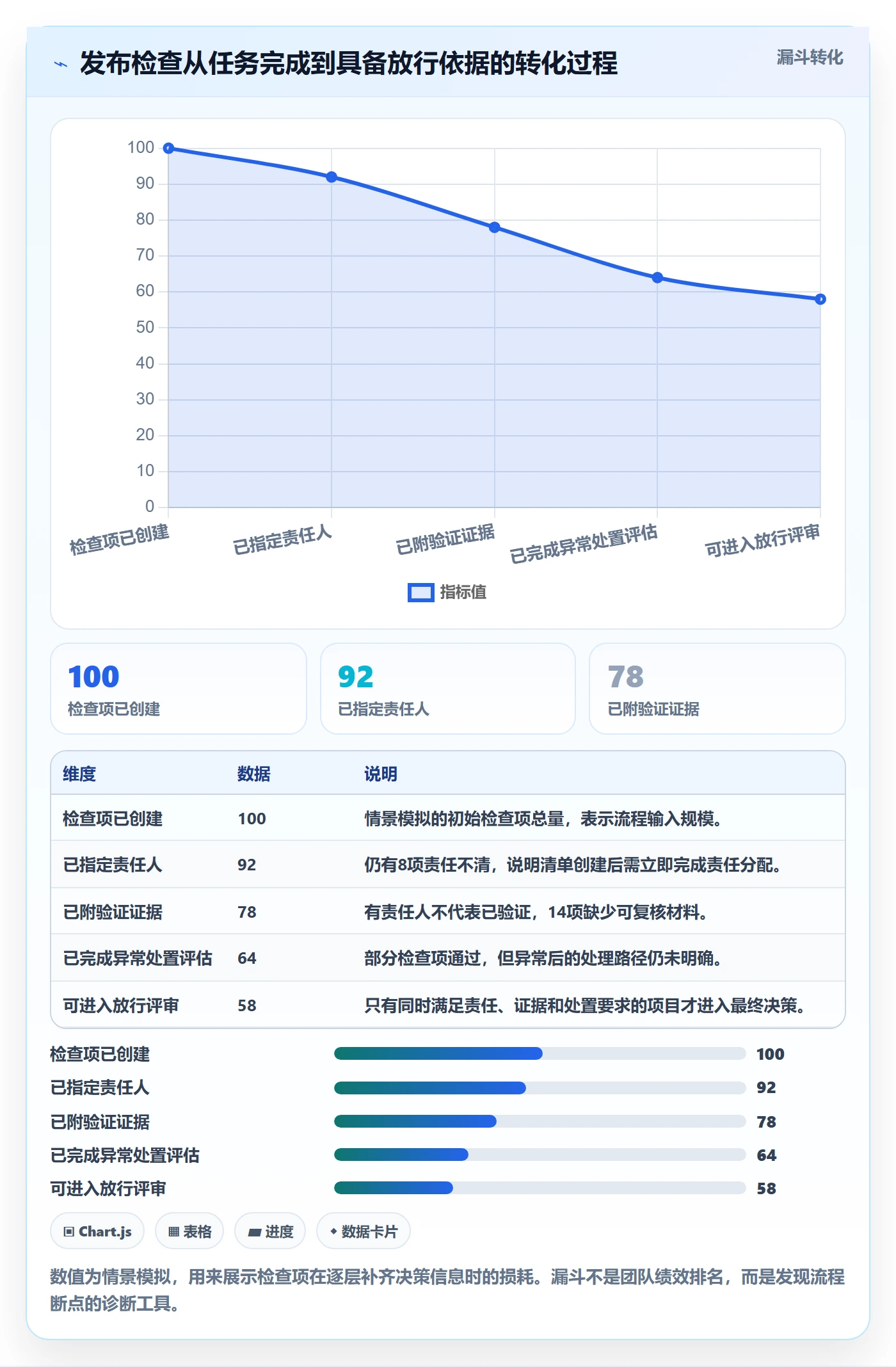The width and height of the screenshot is (896, 1367).
Task: Open the 78 已附验证证据 data card
Action: tap(717, 689)
